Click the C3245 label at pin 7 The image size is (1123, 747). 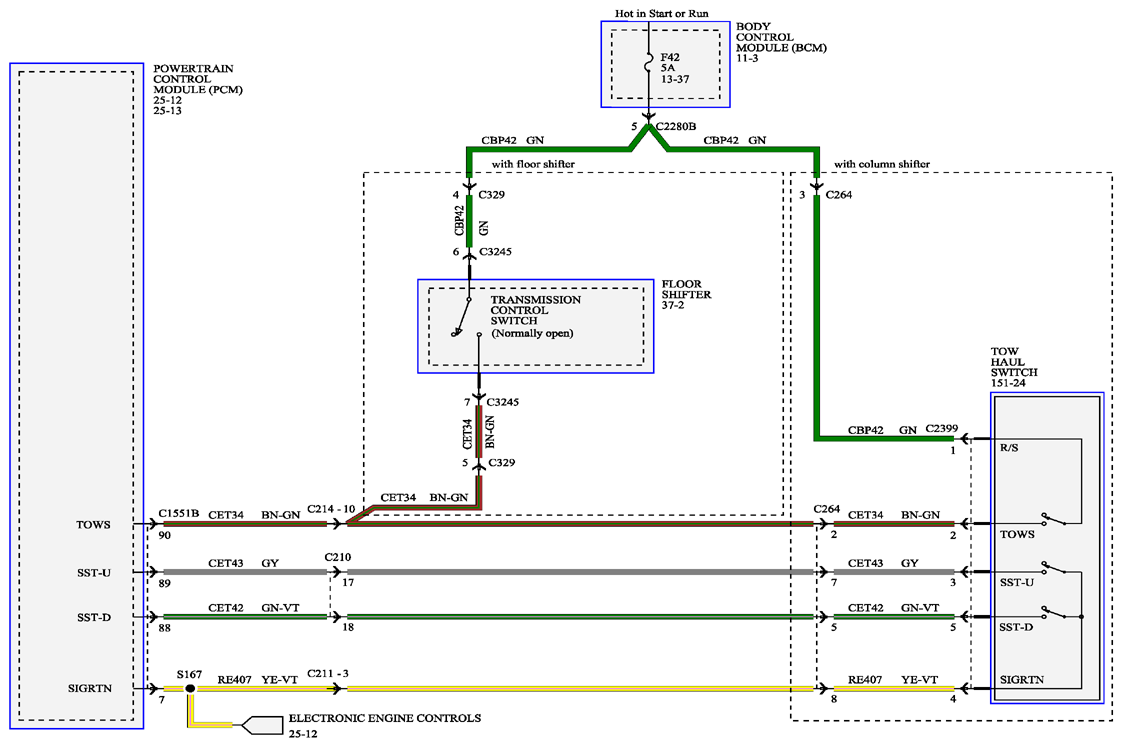503,403
